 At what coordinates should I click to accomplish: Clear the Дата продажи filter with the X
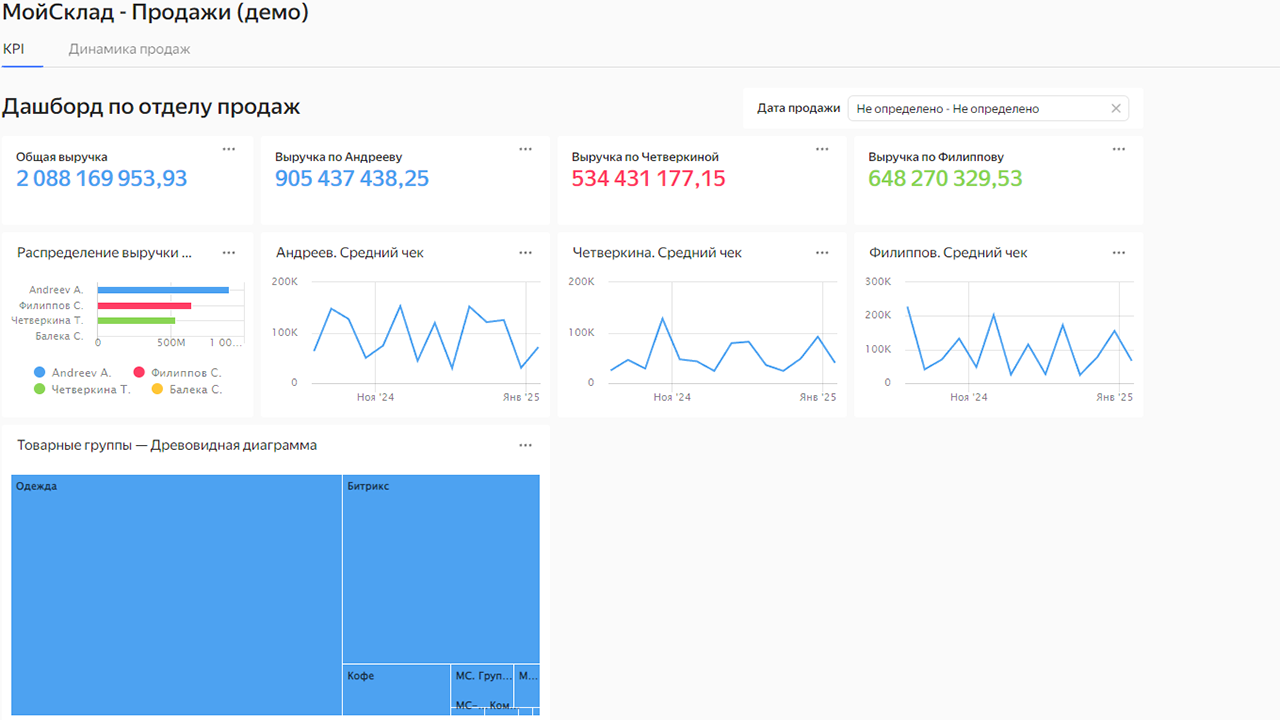1116,109
